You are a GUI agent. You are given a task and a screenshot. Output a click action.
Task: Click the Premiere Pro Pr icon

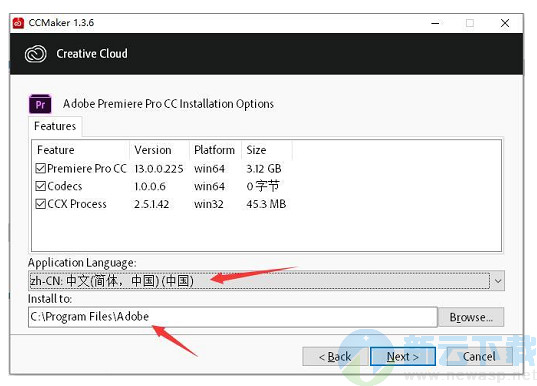[40, 104]
